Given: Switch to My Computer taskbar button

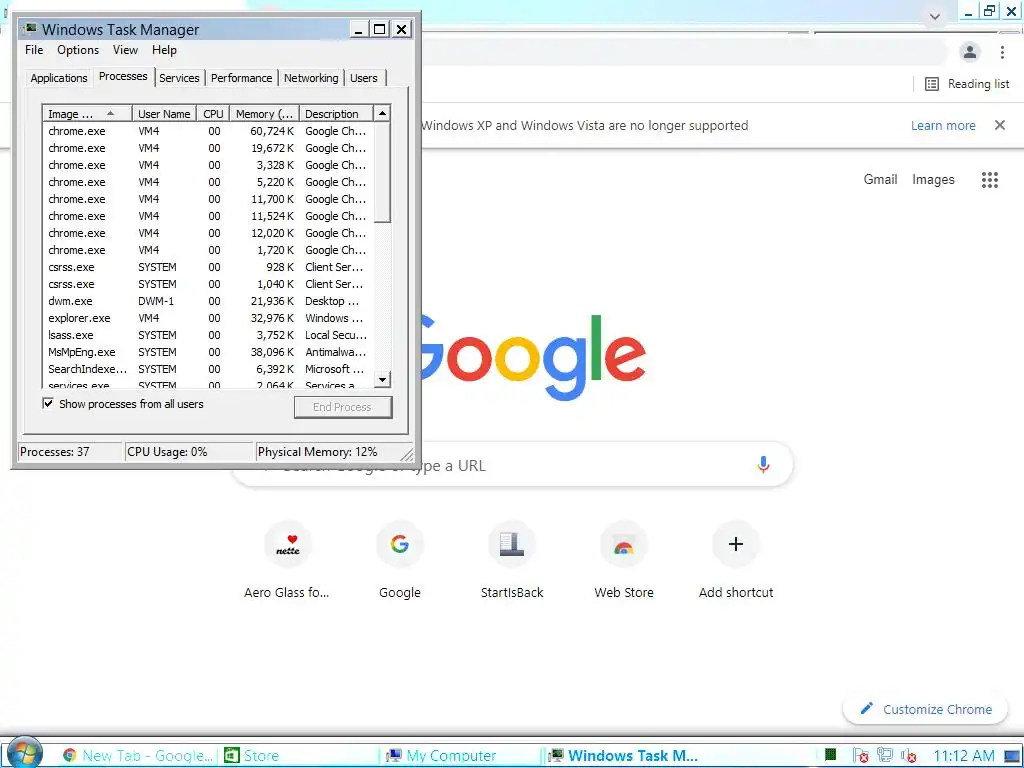Looking at the screenshot, I should point(460,756).
